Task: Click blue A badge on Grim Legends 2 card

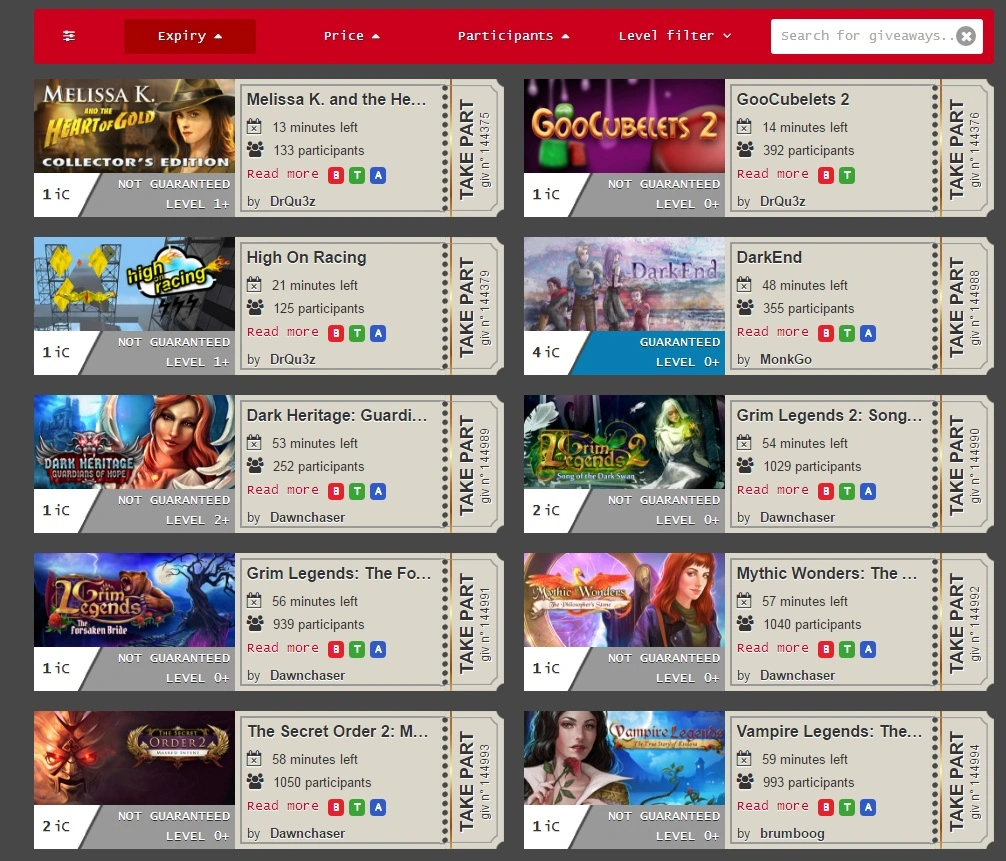Action: (x=868, y=491)
